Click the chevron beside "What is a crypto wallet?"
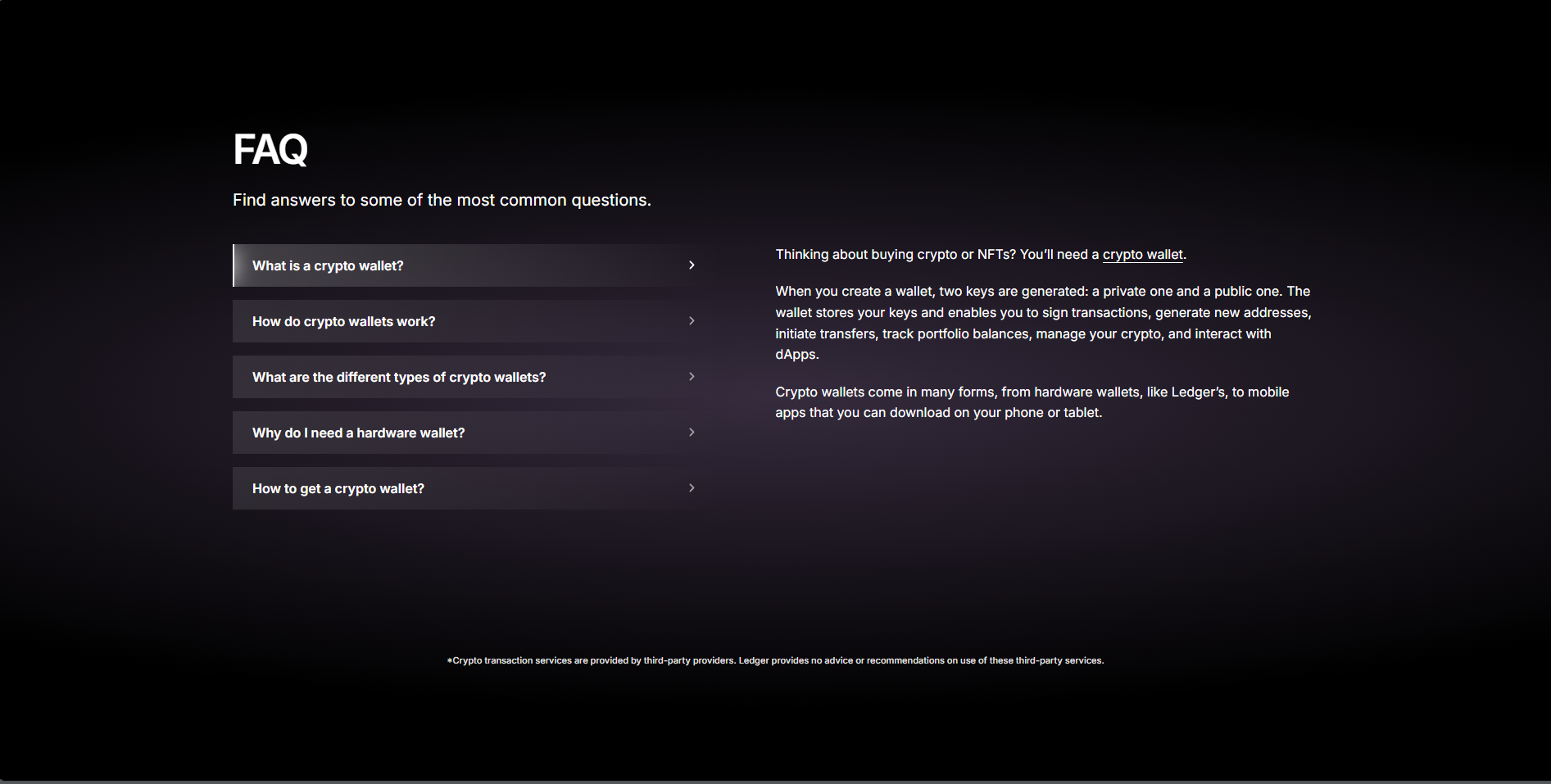1551x784 pixels. pyautogui.click(x=692, y=265)
